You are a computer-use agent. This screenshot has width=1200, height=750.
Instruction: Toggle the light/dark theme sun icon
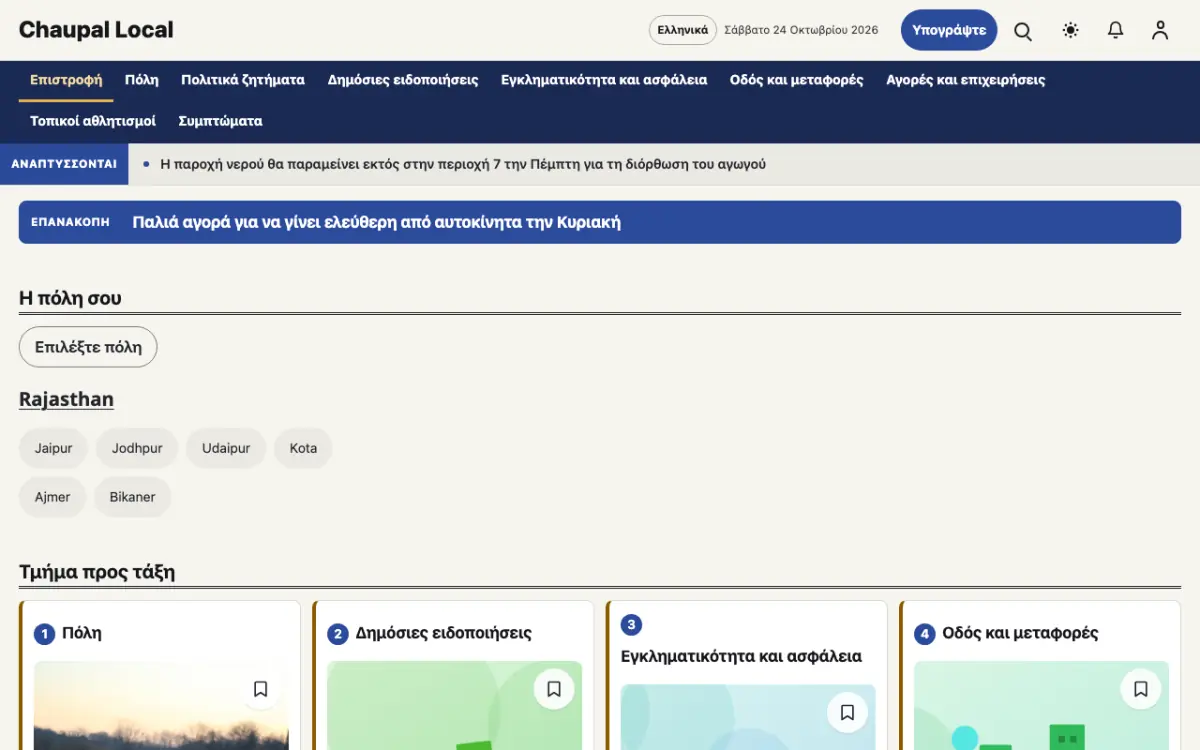(1071, 30)
